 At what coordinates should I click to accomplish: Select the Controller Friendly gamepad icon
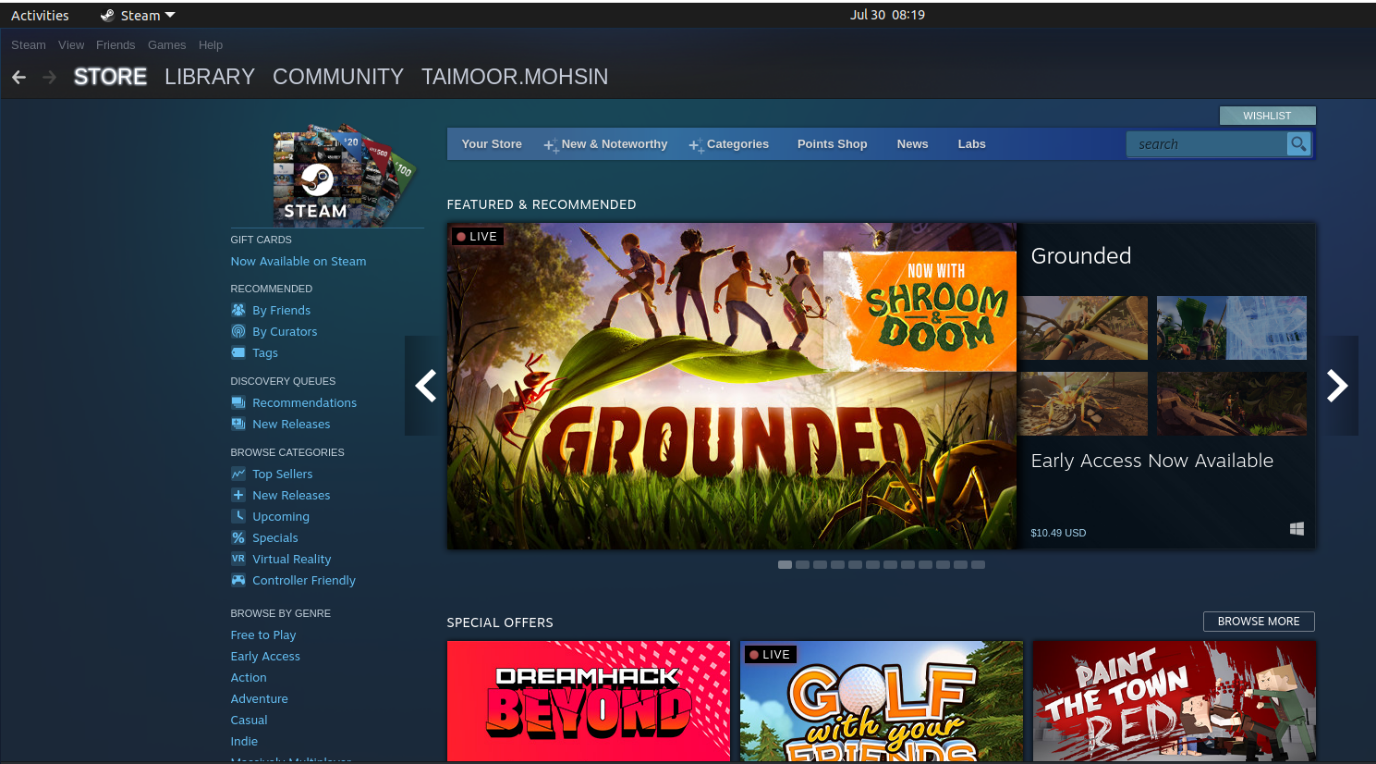point(237,580)
